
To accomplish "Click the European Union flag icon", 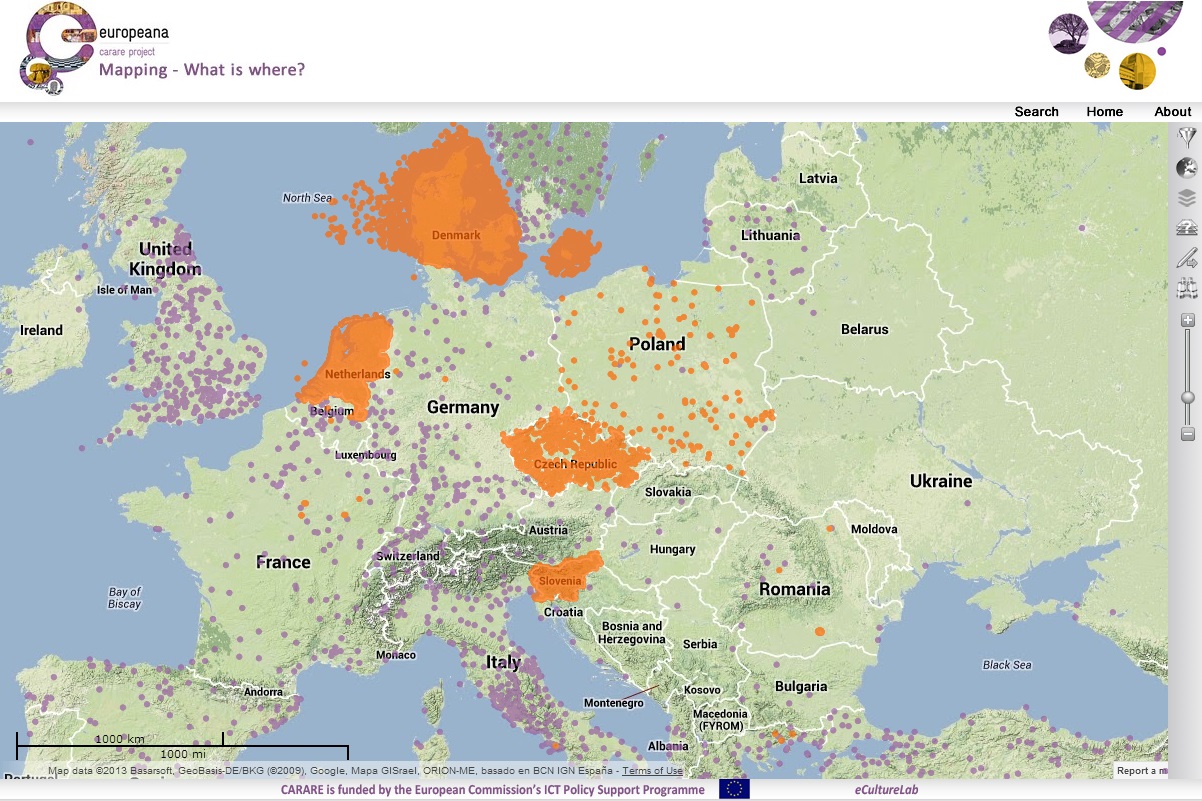I will [x=734, y=789].
